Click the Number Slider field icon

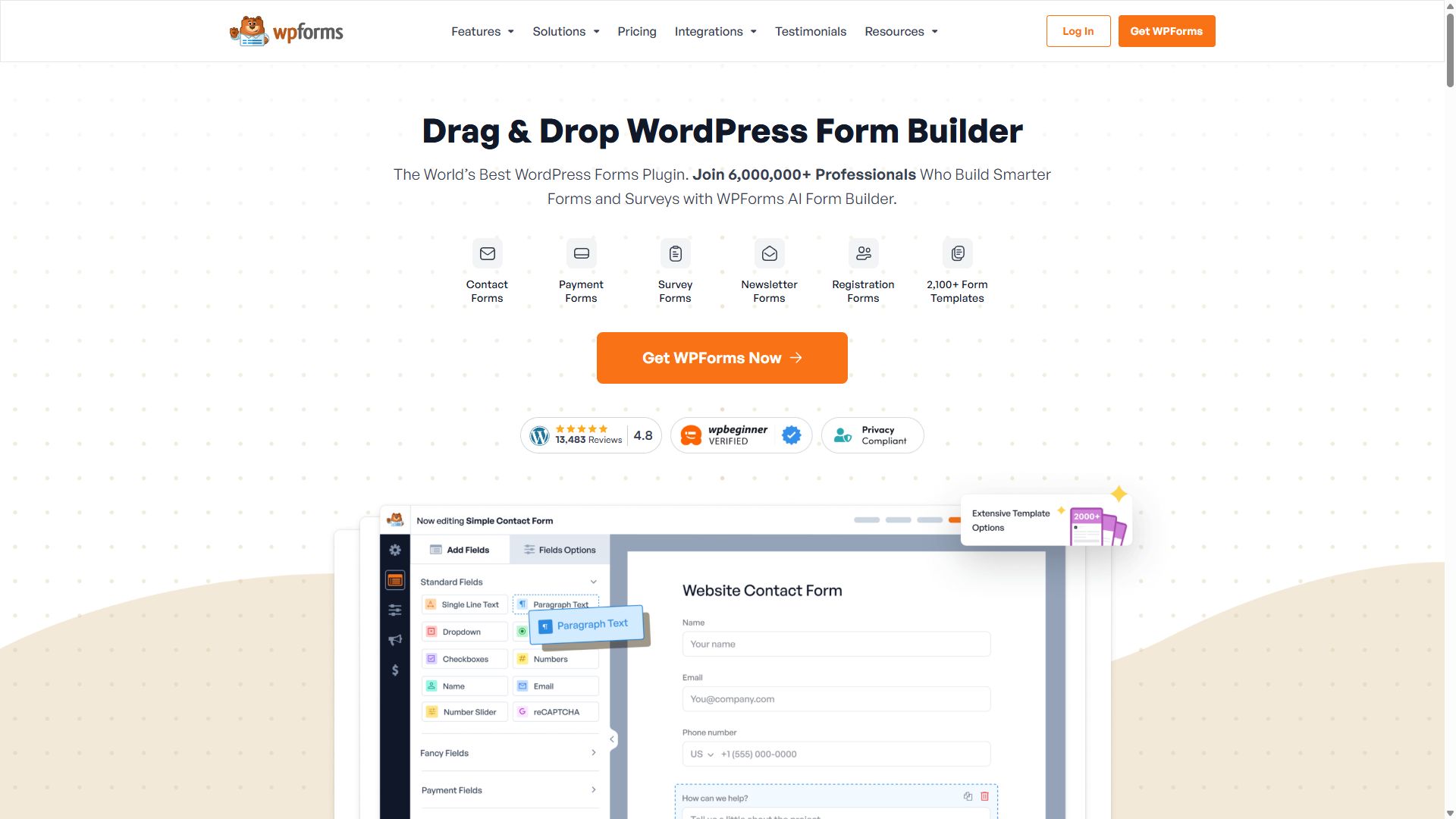(x=431, y=712)
